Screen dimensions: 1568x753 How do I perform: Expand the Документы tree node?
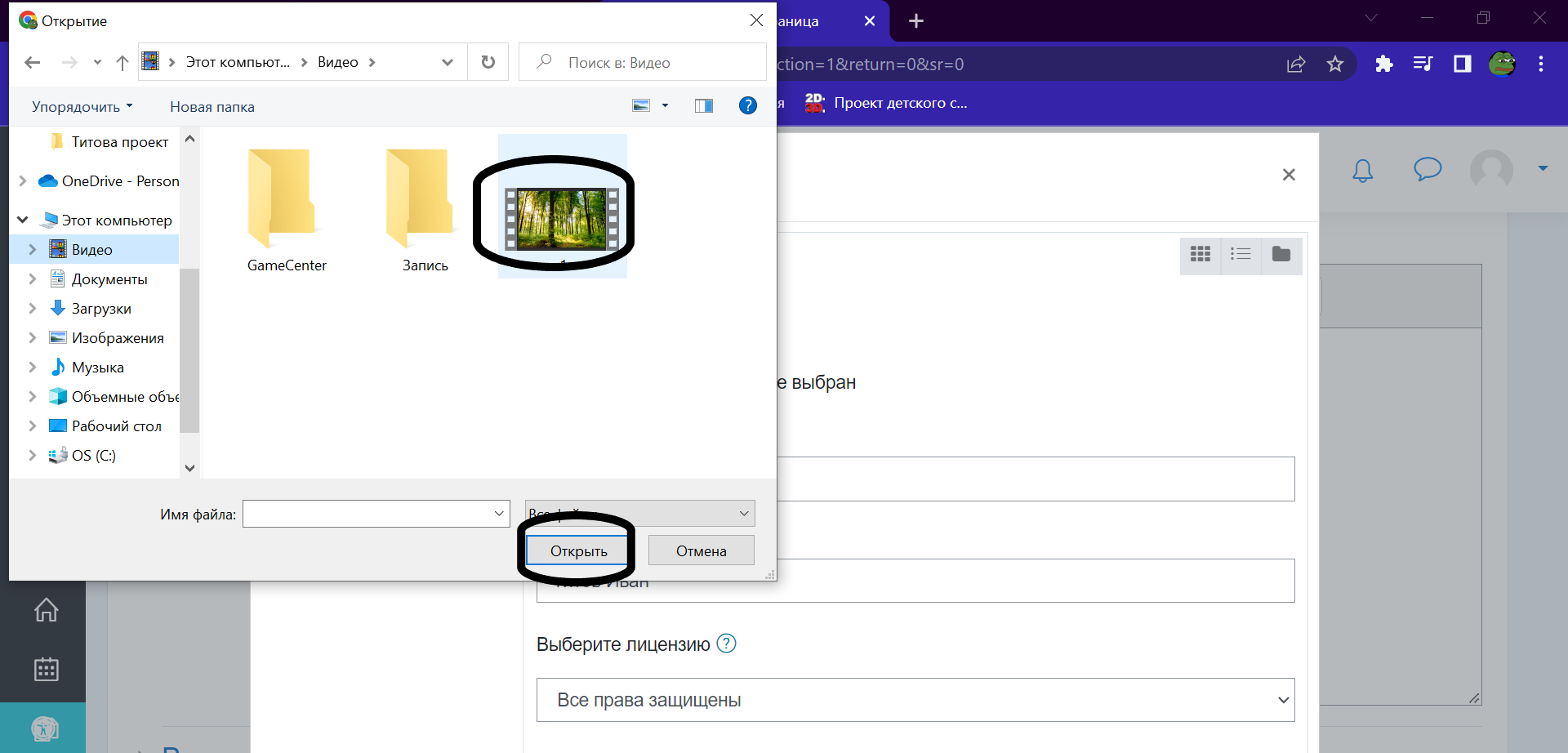(33, 279)
